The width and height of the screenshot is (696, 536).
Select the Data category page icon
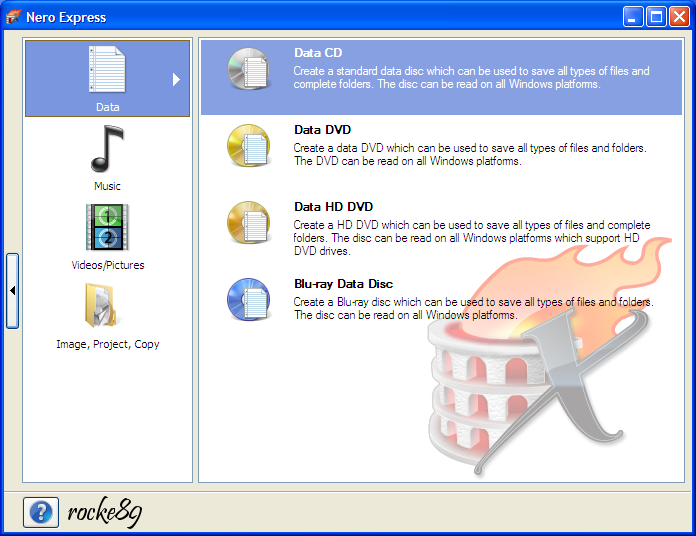point(107,69)
